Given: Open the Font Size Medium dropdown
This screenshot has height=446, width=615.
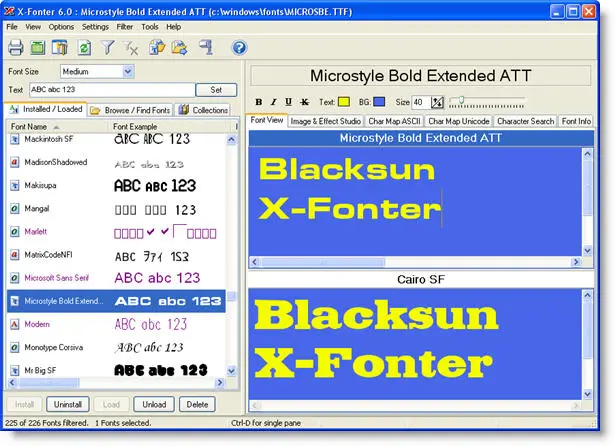Looking at the screenshot, I should [127, 71].
